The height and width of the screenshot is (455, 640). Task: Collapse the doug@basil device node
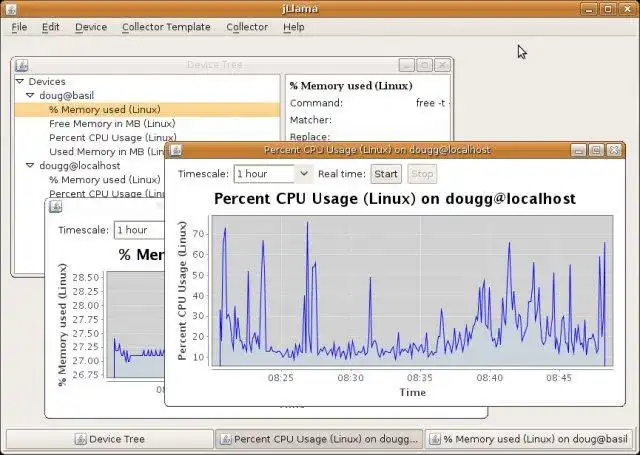30,95
